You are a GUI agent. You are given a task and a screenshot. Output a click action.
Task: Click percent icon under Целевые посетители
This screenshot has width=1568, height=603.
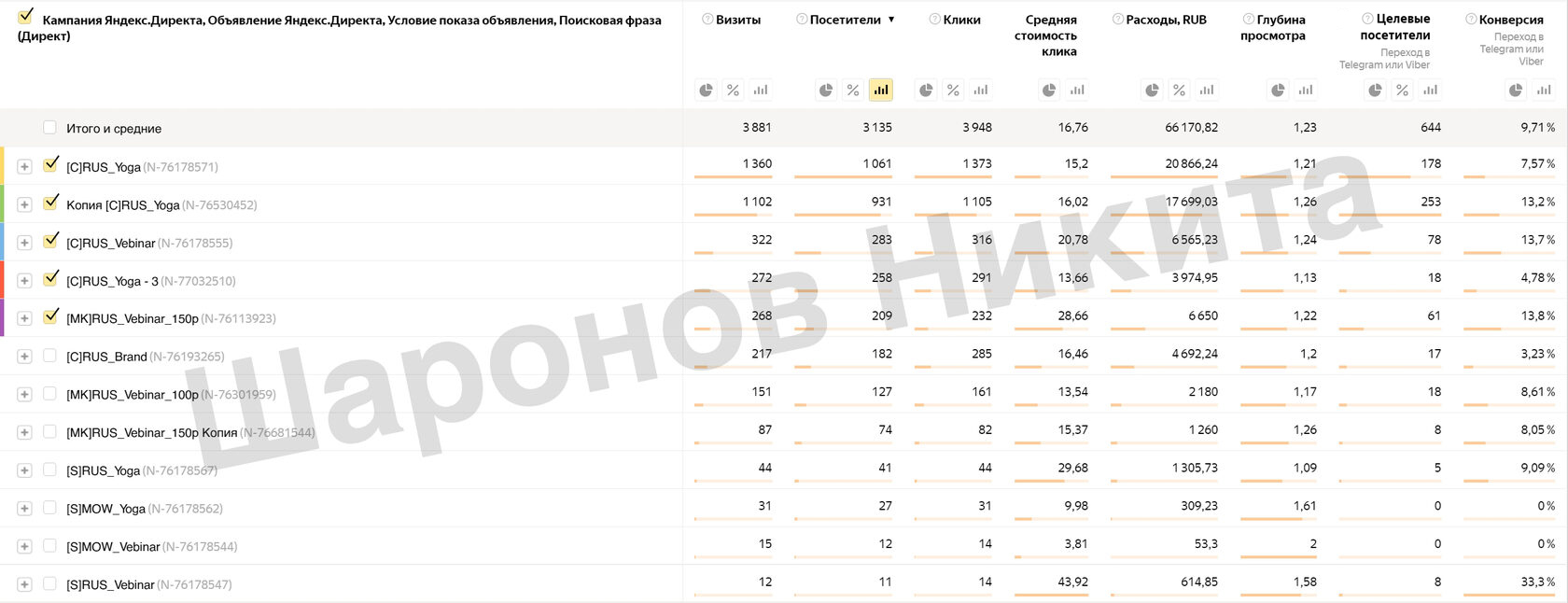pyautogui.click(x=1402, y=90)
